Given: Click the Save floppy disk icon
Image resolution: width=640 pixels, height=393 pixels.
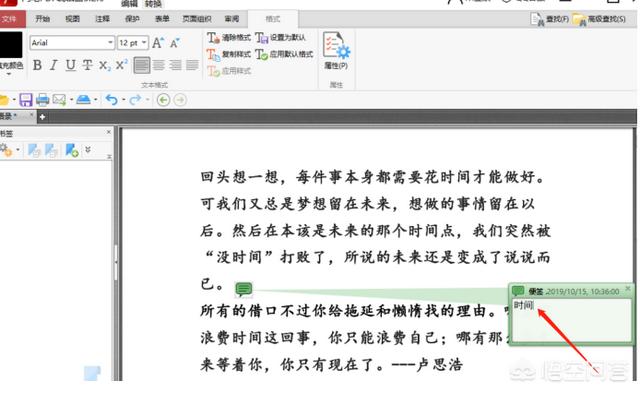Looking at the screenshot, I should (x=26, y=100).
